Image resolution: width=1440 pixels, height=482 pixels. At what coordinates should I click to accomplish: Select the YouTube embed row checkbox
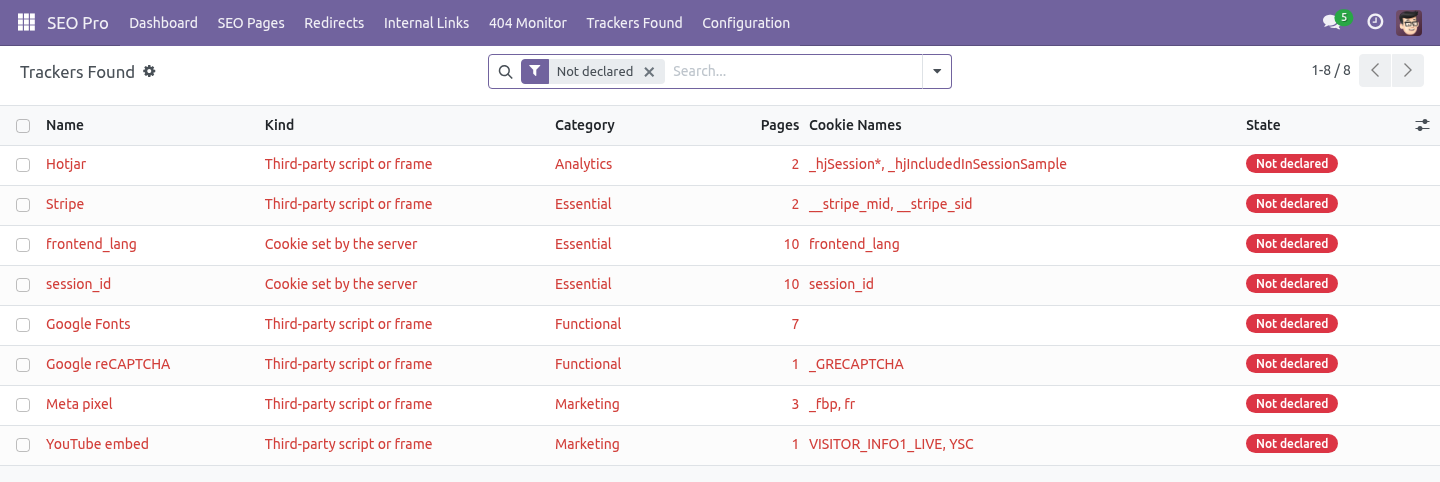23,444
